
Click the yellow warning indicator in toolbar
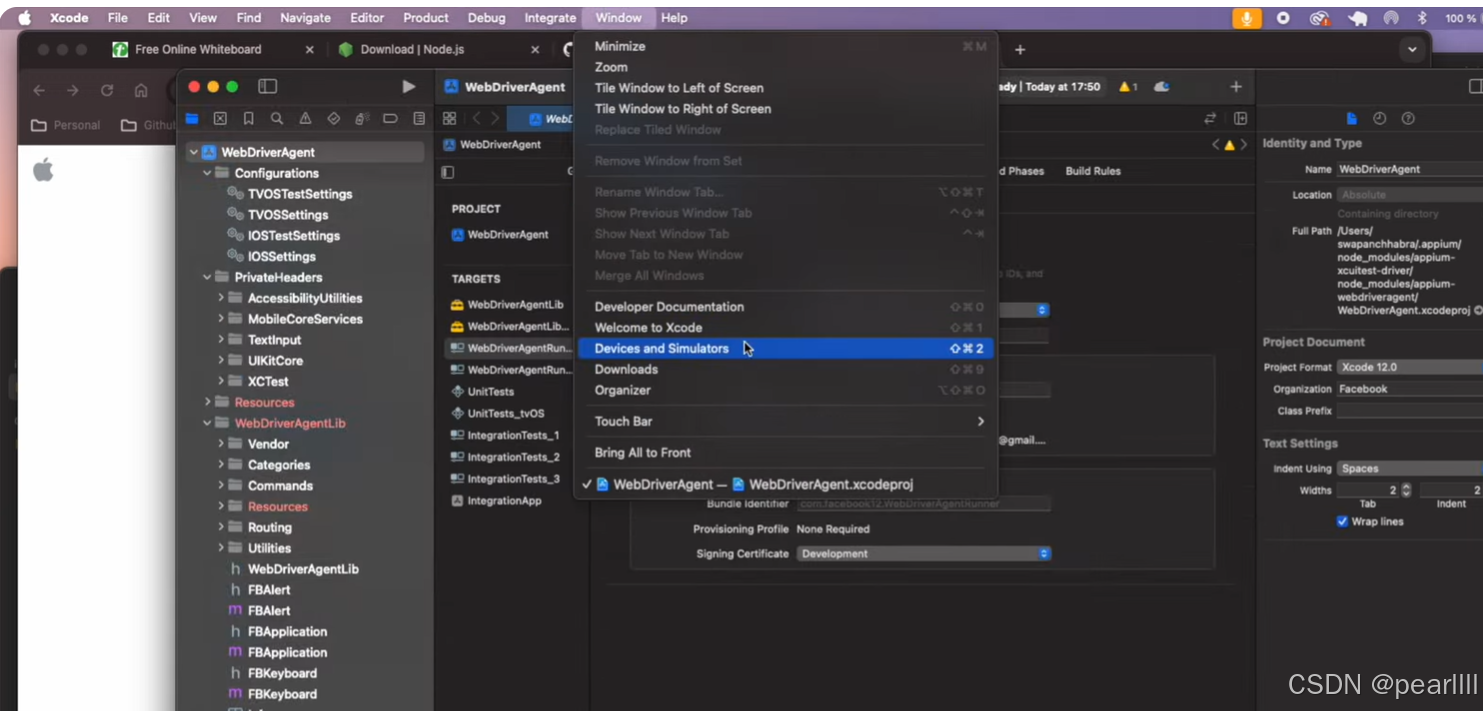tap(1127, 87)
